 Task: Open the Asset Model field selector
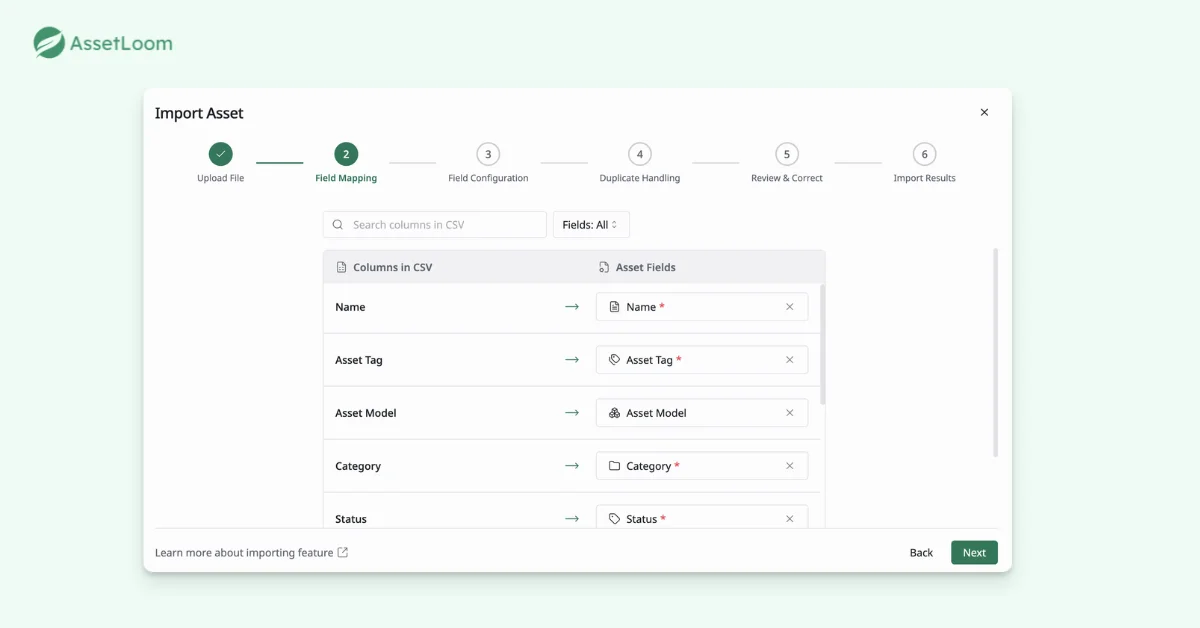(702, 413)
